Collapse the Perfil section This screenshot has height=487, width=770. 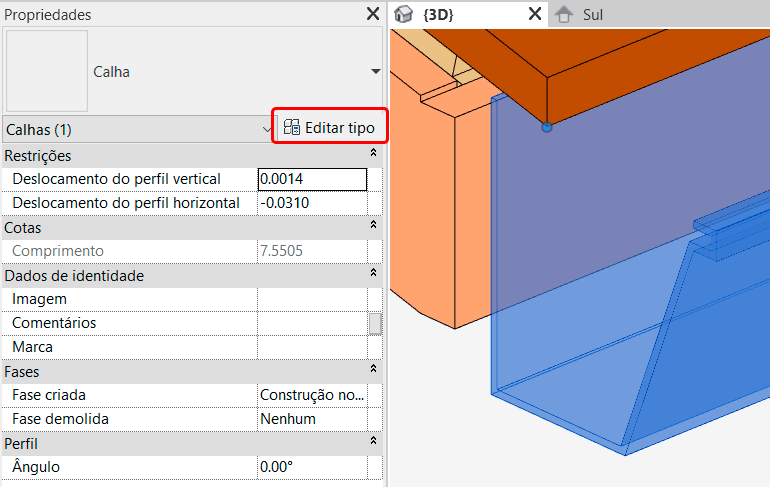(373, 440)
